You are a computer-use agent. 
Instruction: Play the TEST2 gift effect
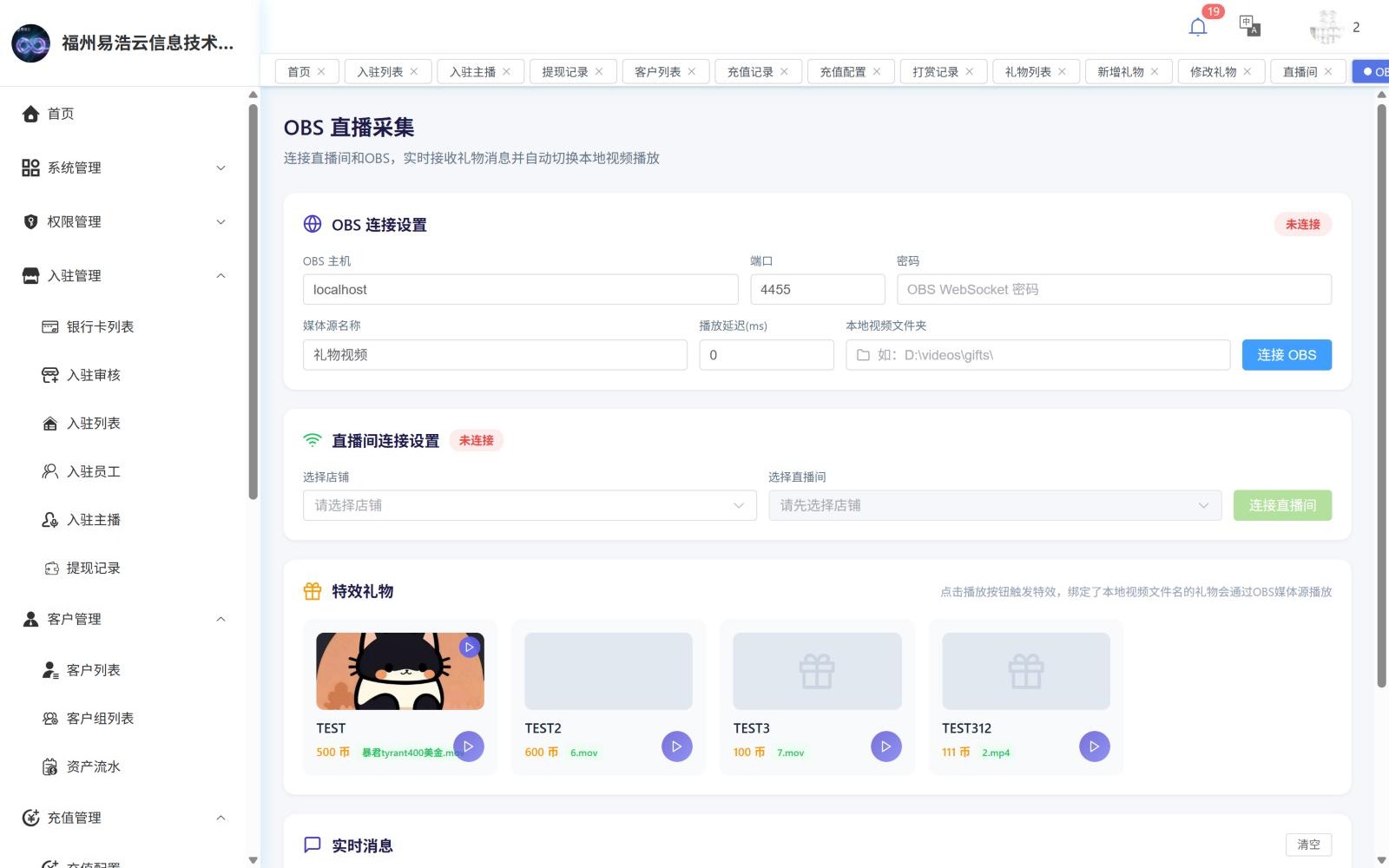(x=677, y=746)
